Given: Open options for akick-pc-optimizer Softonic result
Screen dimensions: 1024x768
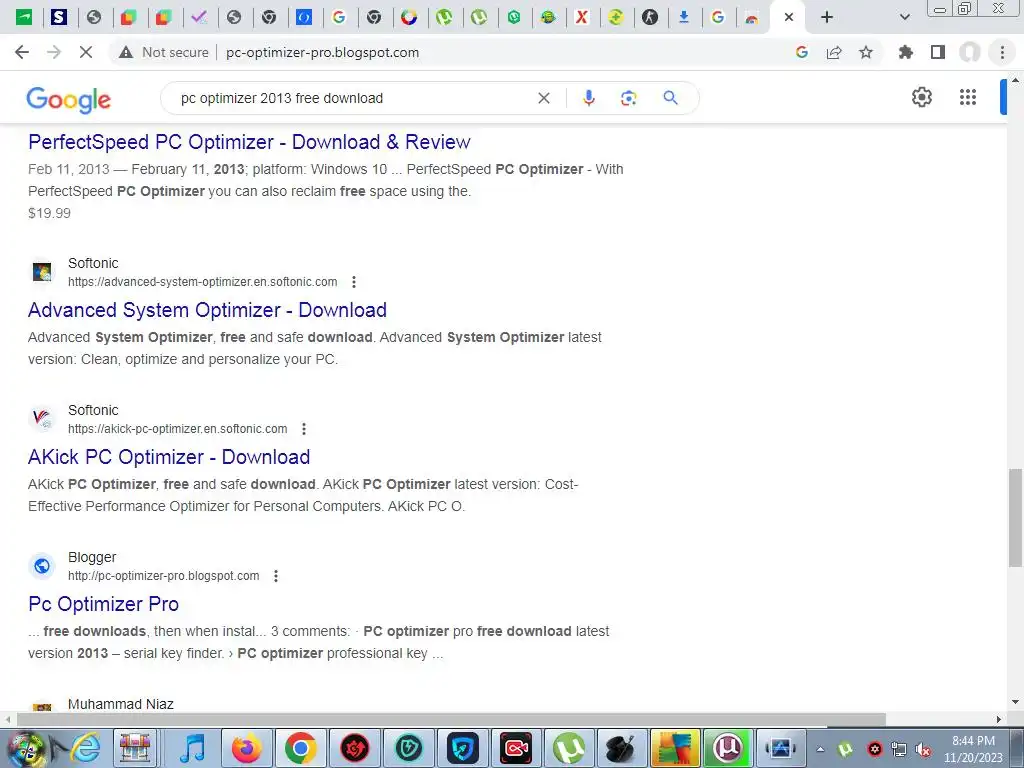Looking at the screenshot, I should [304, 428].
